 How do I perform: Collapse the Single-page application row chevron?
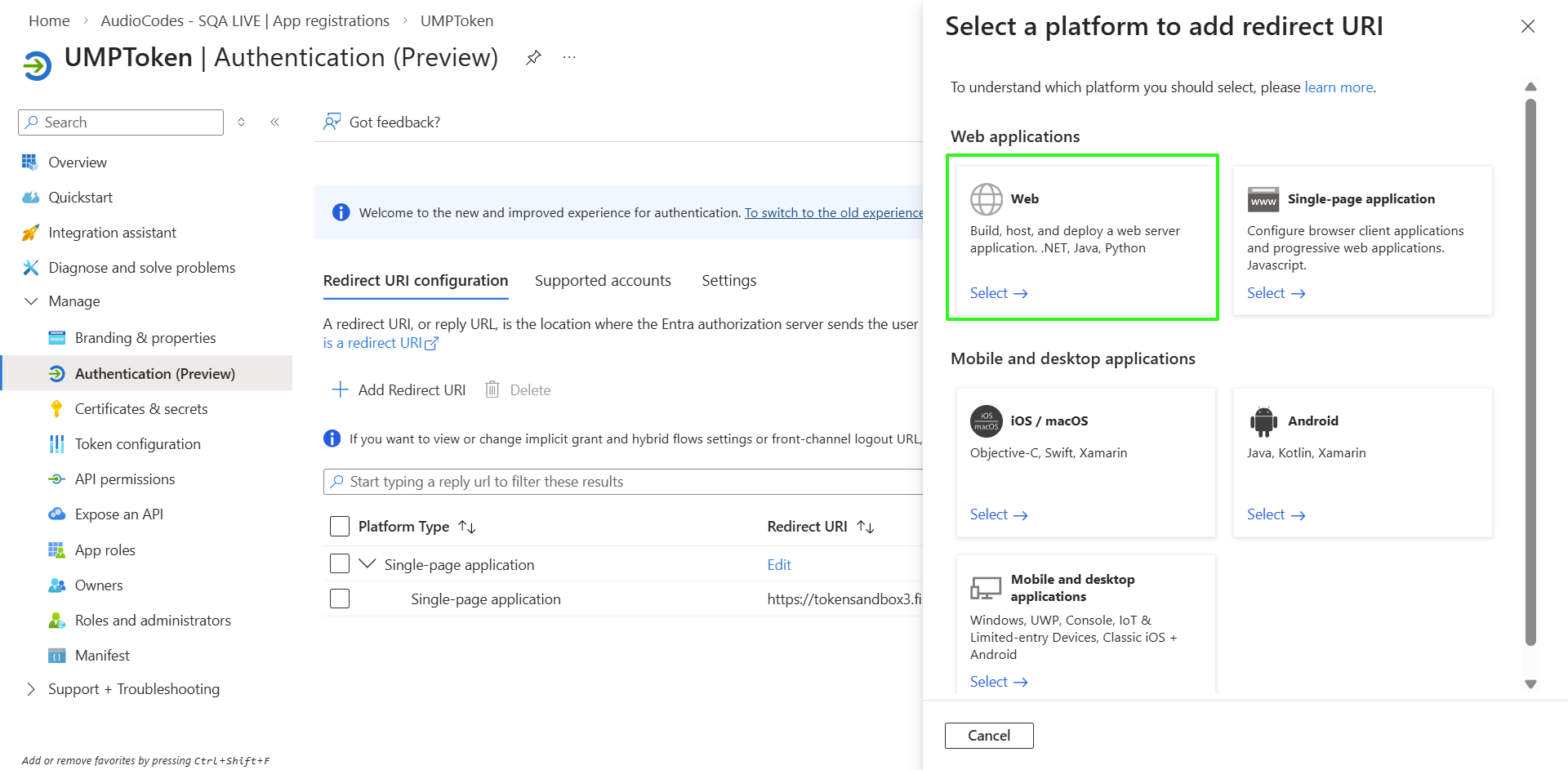click(367, 564)
